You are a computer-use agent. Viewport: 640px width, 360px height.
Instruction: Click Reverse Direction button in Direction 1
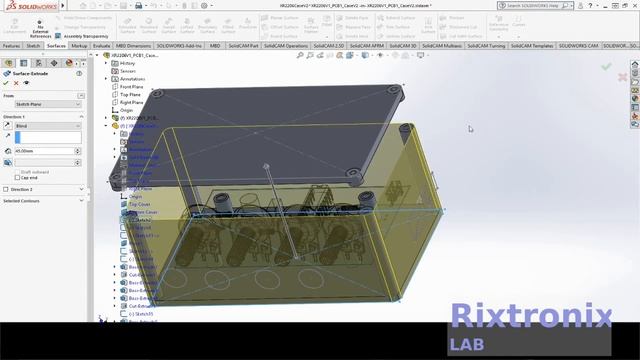(7, 126)
